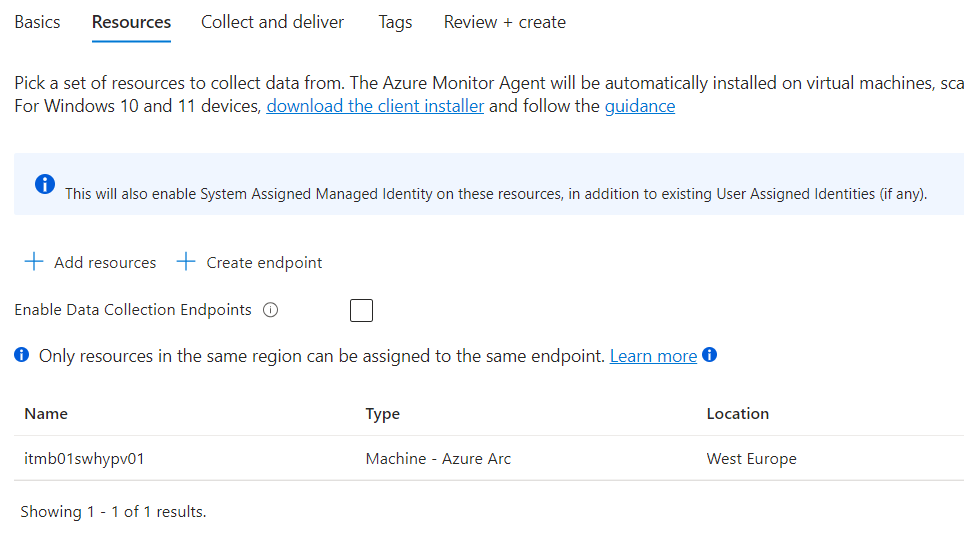This screenshot has height=537, width=964.
Task: Click the Learn more link
Action: click(x=653, y=356)
